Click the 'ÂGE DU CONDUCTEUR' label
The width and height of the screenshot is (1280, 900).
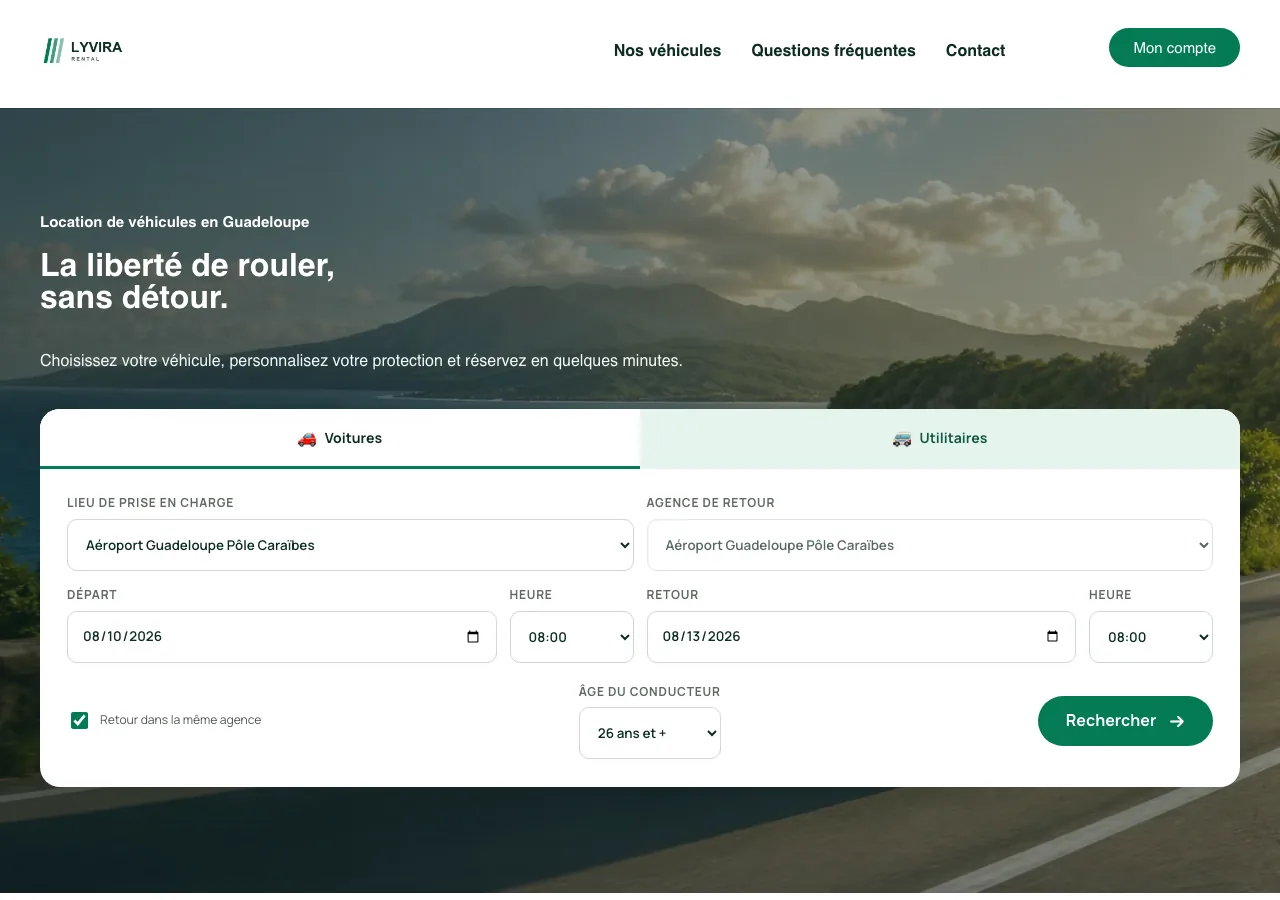point(650,692)
